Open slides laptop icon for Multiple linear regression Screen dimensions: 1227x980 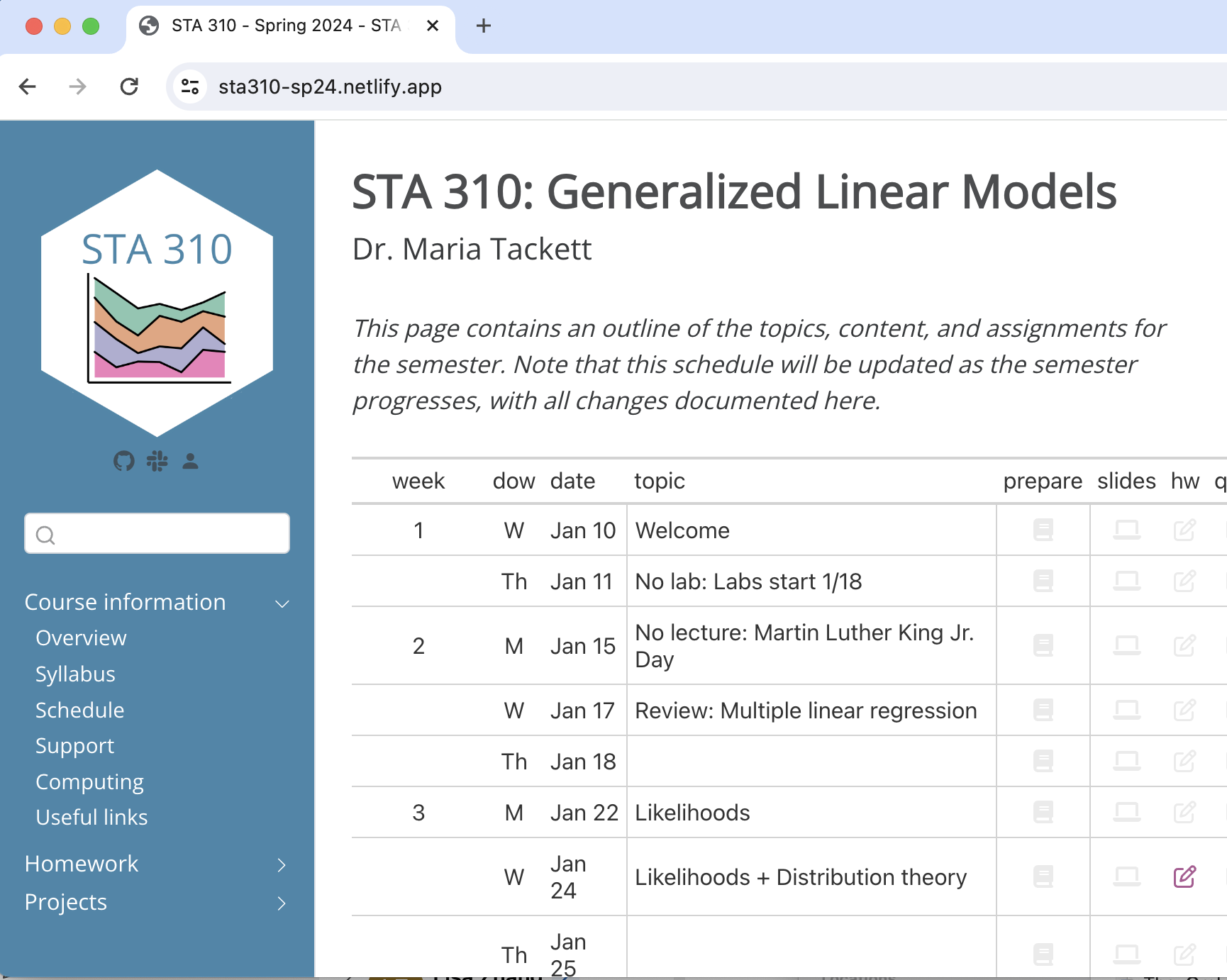tap(1127, 710)
